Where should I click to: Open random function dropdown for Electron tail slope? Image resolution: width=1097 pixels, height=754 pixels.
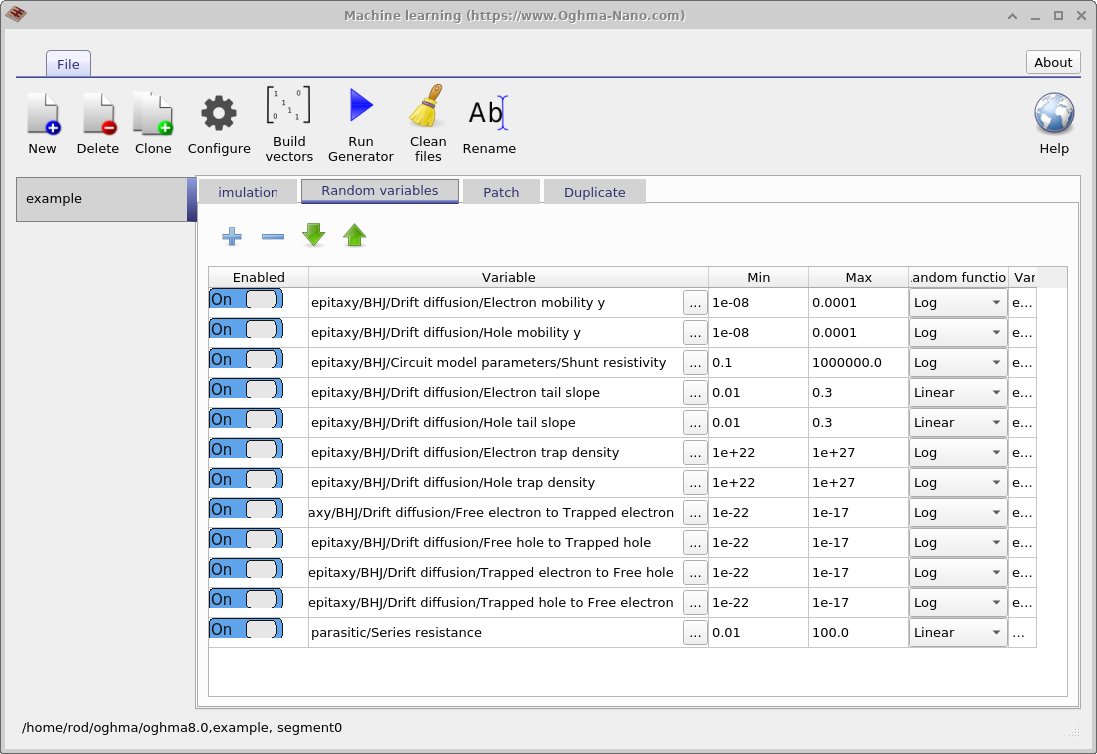957,393
